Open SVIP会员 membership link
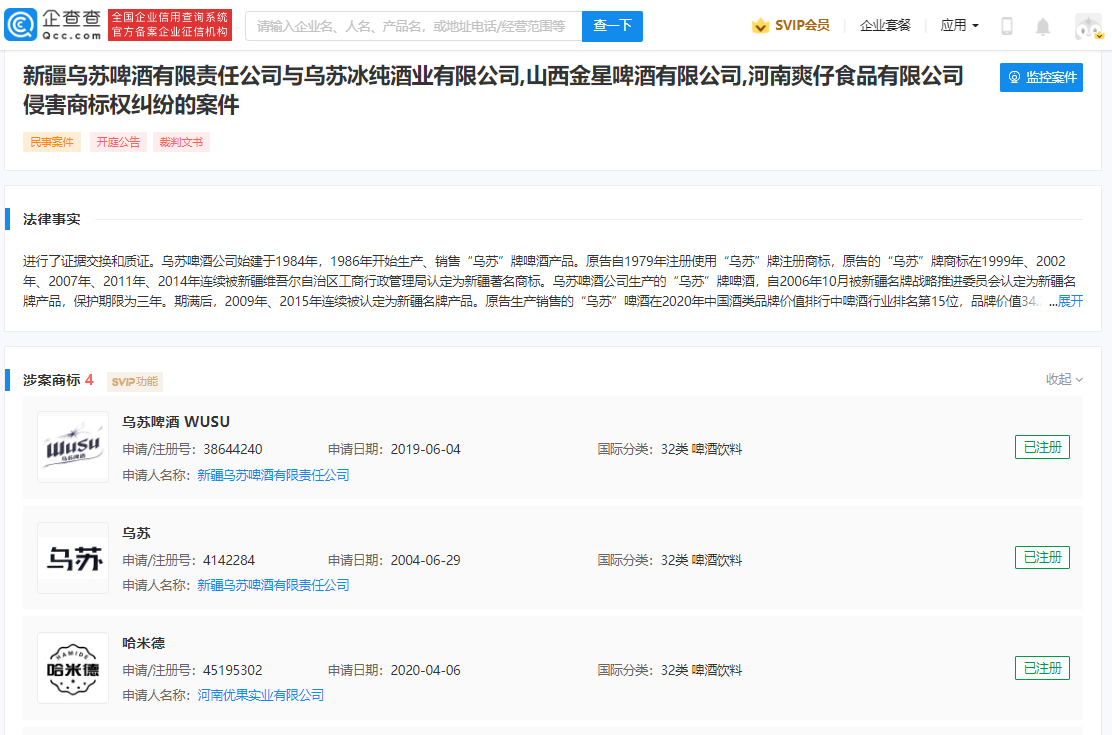This screenshot has height=735, width=1112. click(802, 26)
